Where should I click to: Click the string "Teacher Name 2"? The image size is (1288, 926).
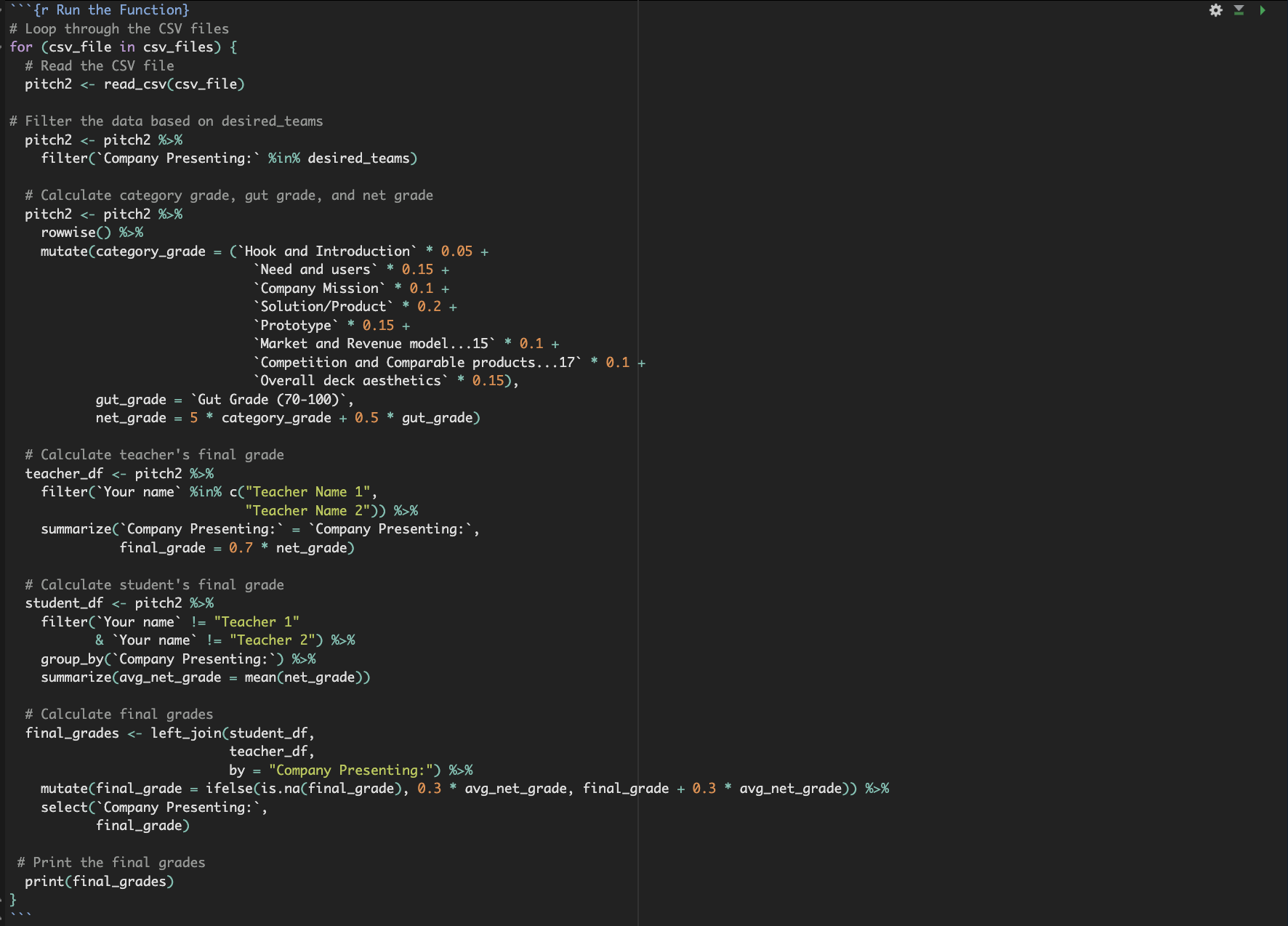pyautogui.click(x=307, y=510)
